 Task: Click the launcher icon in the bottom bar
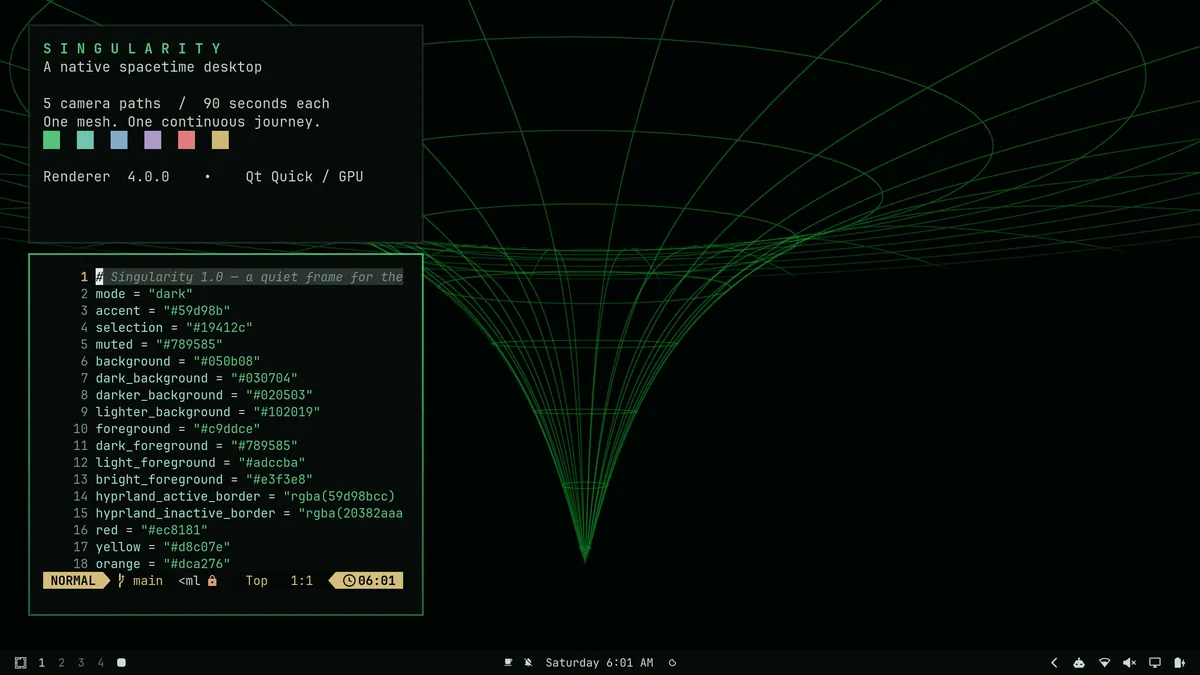coord(20,663)
